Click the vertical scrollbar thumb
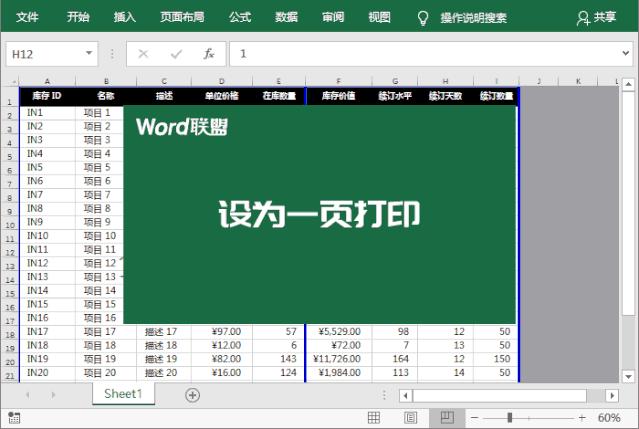Viewport: 639px width, 429px height. [628, 204]
